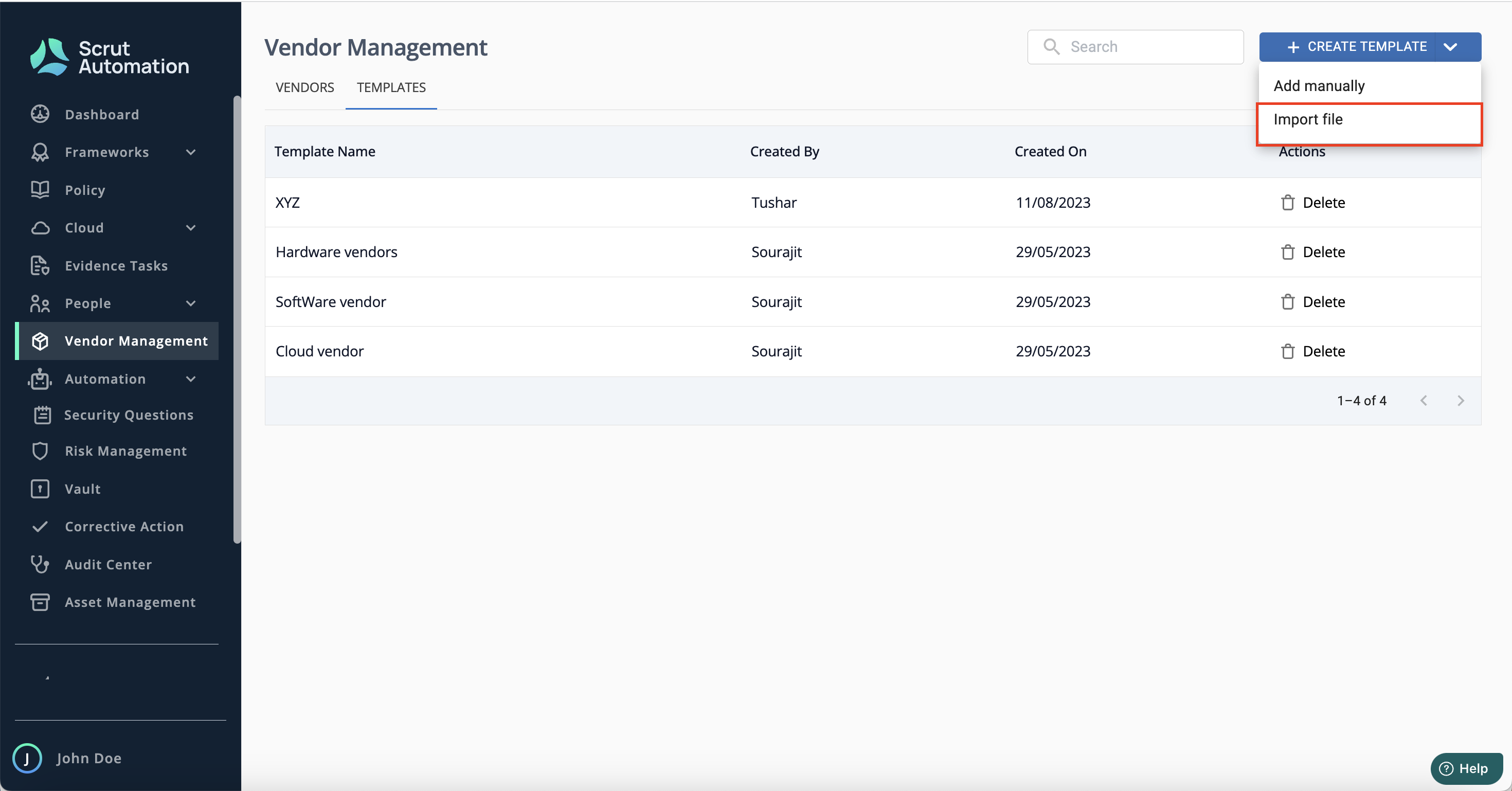
Task: Open the Audit Center page
Action: pos(108,565)
